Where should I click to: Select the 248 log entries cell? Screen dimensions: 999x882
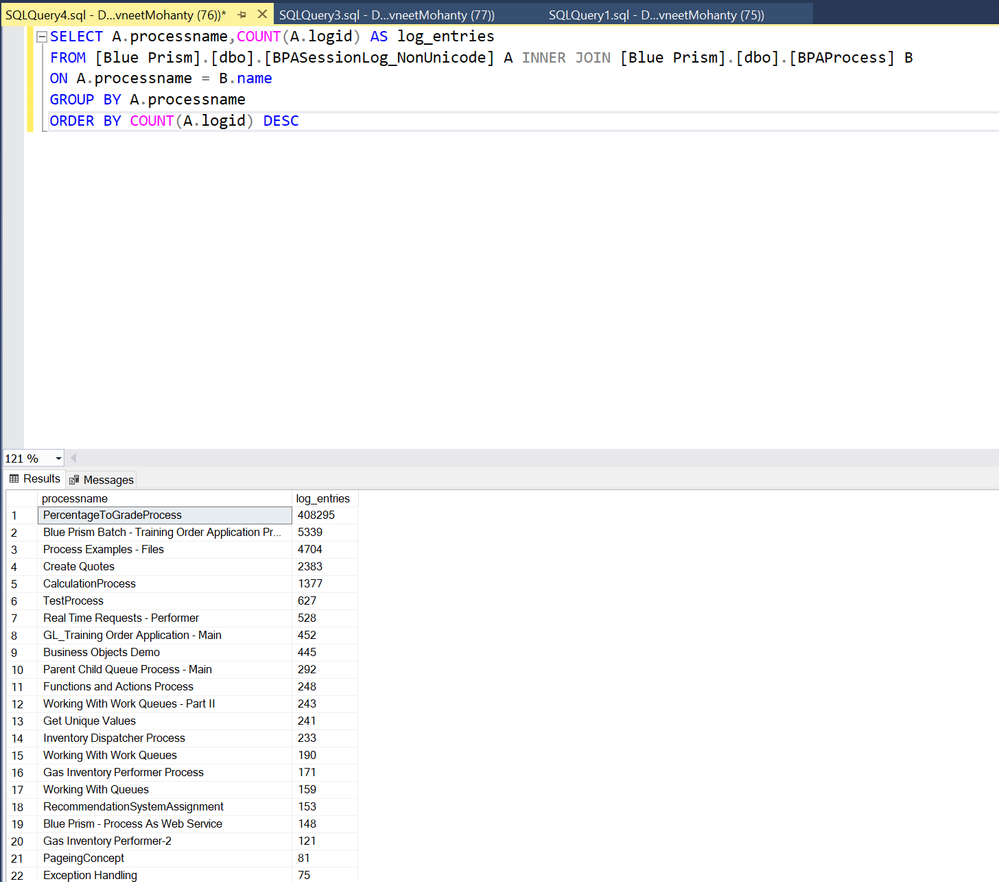[324, 687]
